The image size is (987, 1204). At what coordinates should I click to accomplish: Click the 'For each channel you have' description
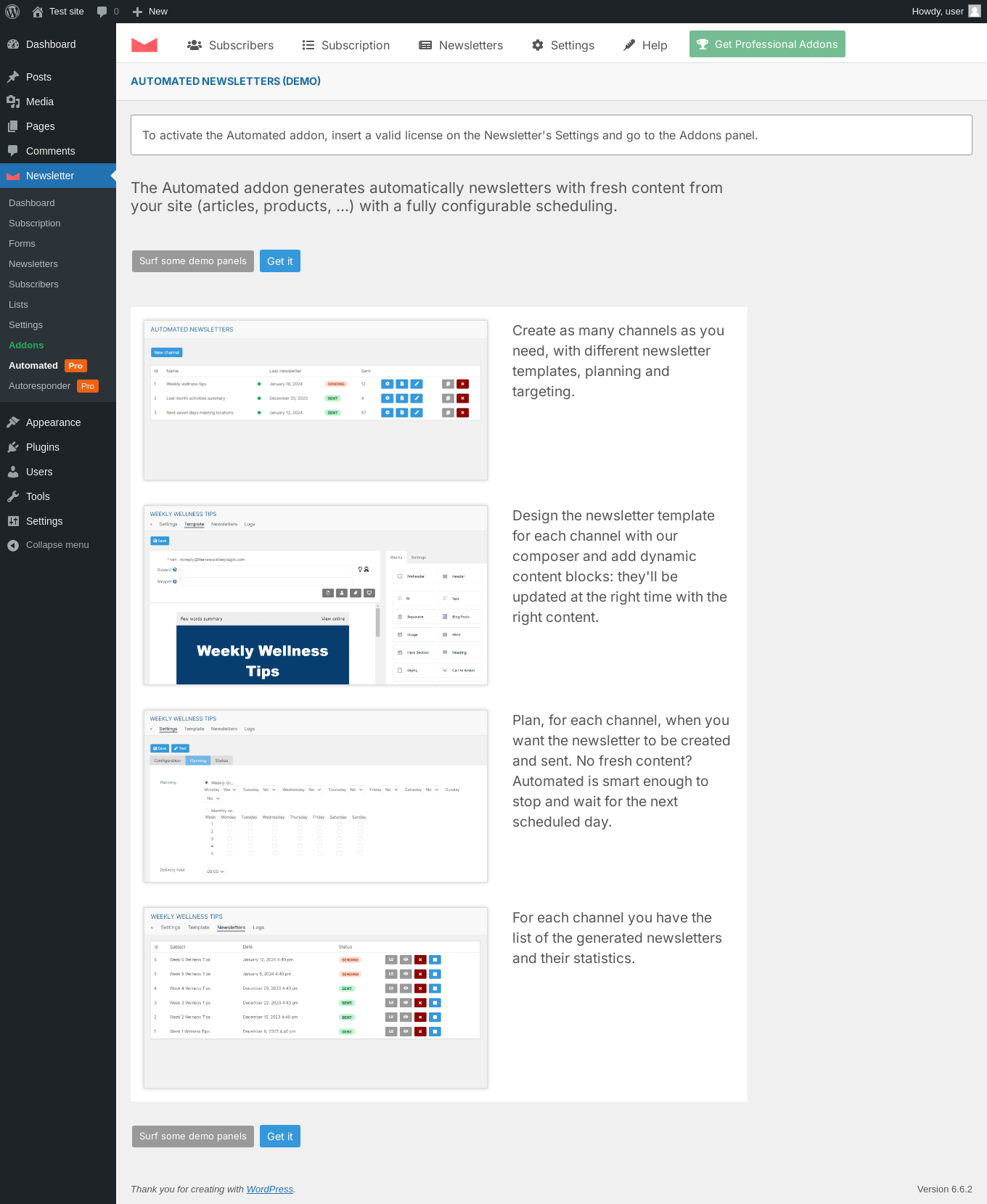click(617, 938)
